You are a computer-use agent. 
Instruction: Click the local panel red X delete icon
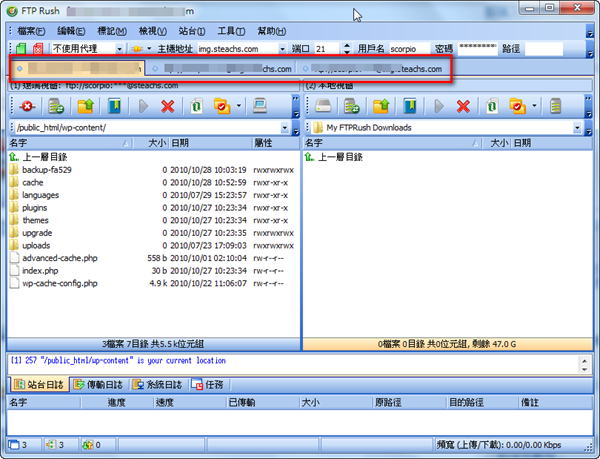click(x=463, y=106)
